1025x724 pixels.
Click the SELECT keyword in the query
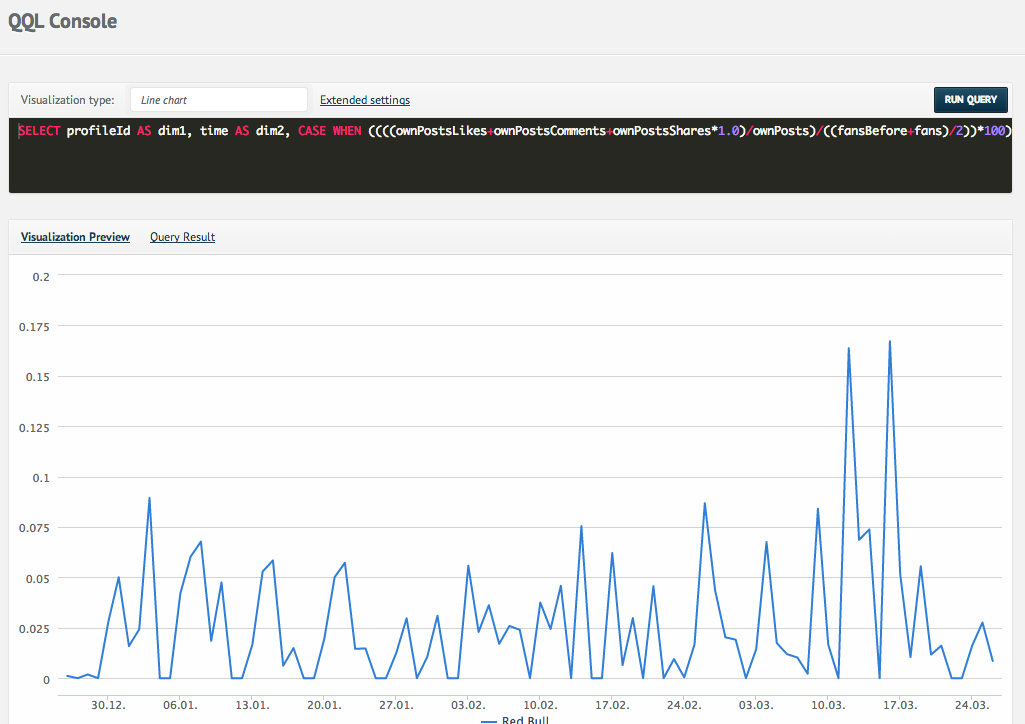(40, 131)
